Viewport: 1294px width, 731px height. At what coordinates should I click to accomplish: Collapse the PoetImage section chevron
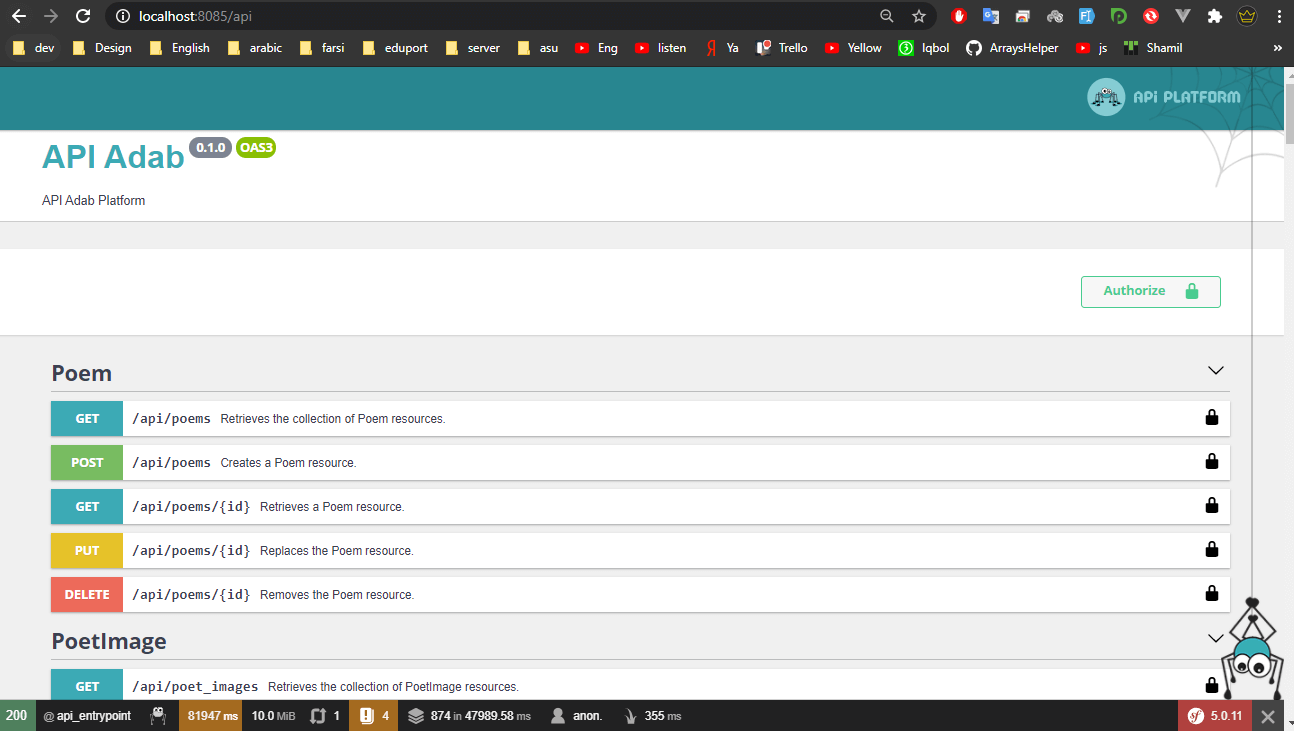1215,638
